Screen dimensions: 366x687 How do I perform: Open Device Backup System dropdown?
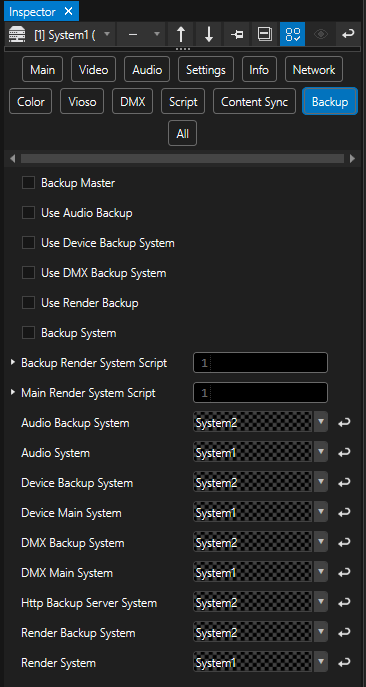tap(321, 482)
